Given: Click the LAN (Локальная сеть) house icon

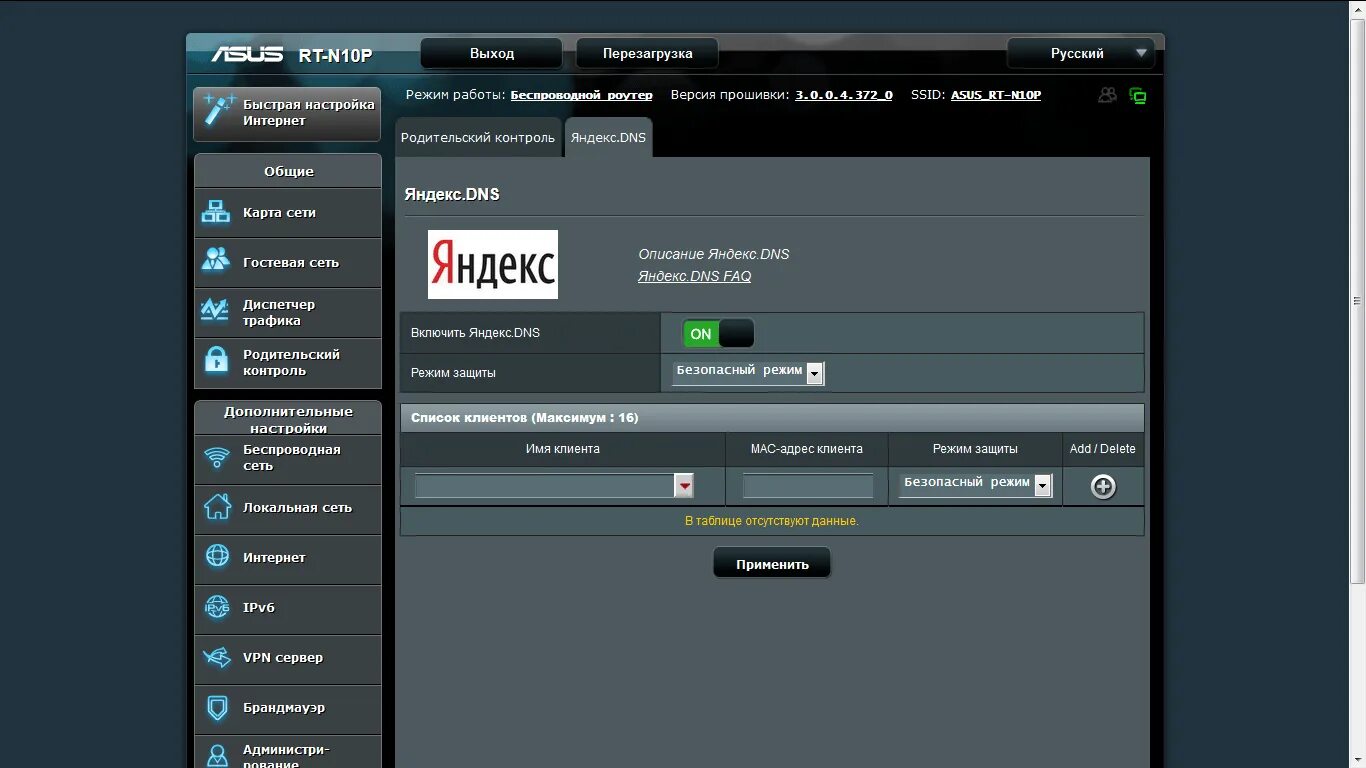Looking at the screenshot, I should click(217, 507).
